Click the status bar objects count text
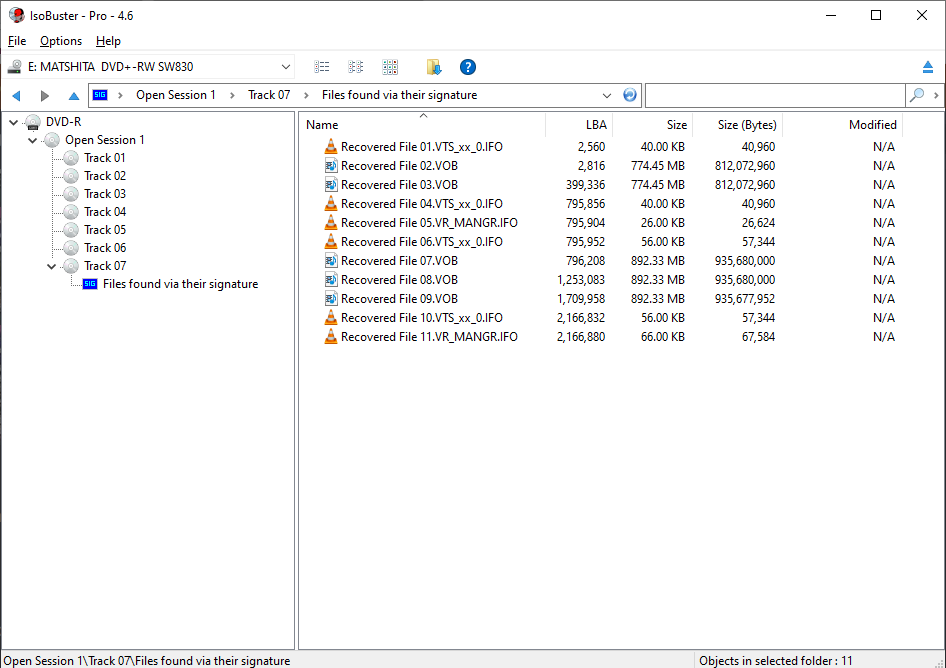 (x=776, y=660)
